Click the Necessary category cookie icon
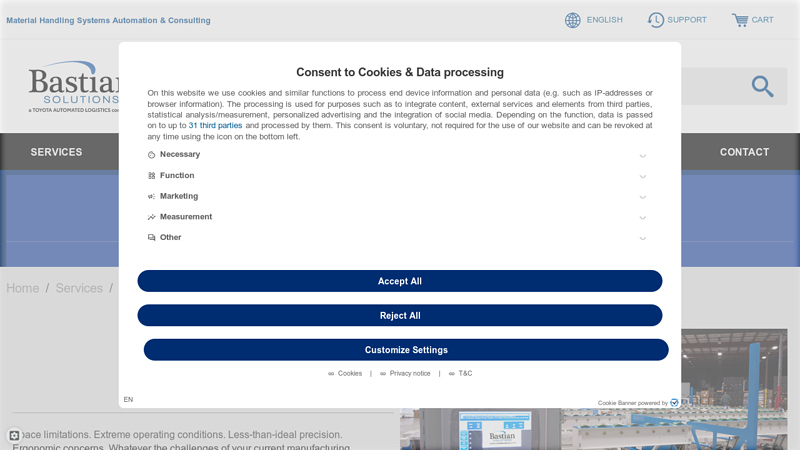800x450 pixels. [152, 155]
